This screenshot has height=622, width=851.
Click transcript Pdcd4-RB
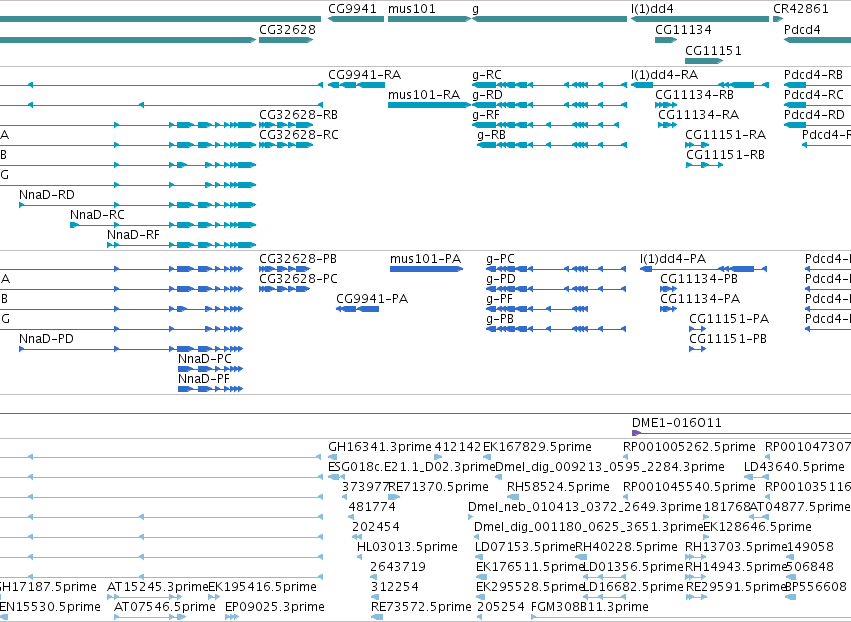coord(814,75)
